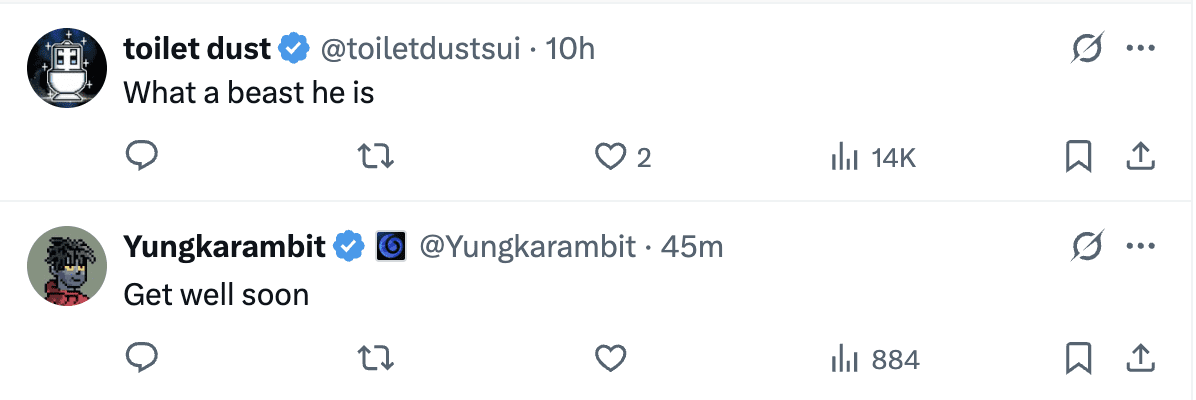Open toilet dust's profile picture

pos(67,67)
